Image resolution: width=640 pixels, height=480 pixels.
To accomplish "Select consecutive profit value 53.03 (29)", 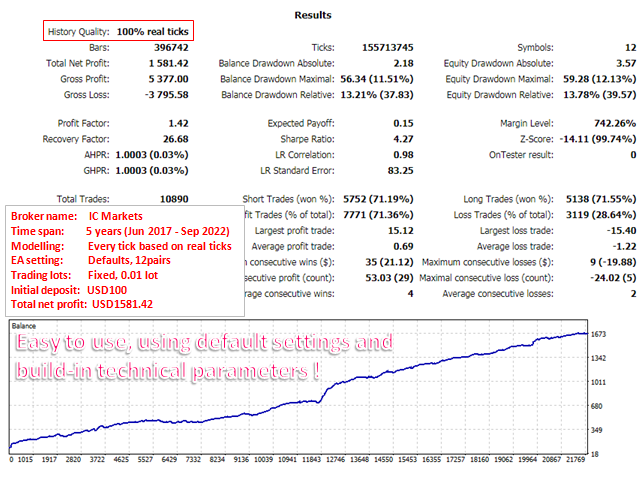I will pyautogui.click(x=389, y=278).
